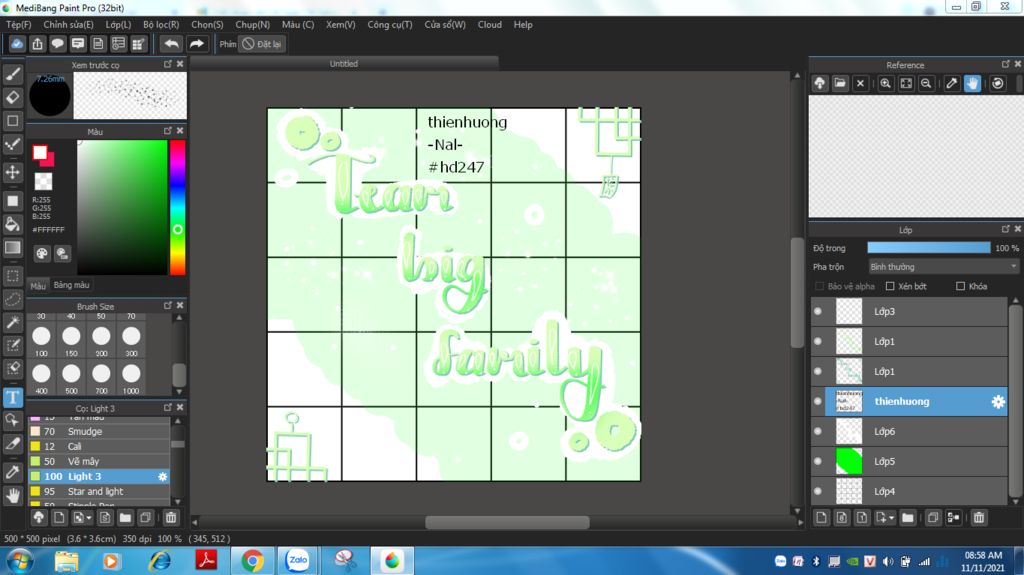Hide the Lớp3 layer
The width and height of the screenshot is (1024, 575).
pyautogui.click(x=818, y=312)
